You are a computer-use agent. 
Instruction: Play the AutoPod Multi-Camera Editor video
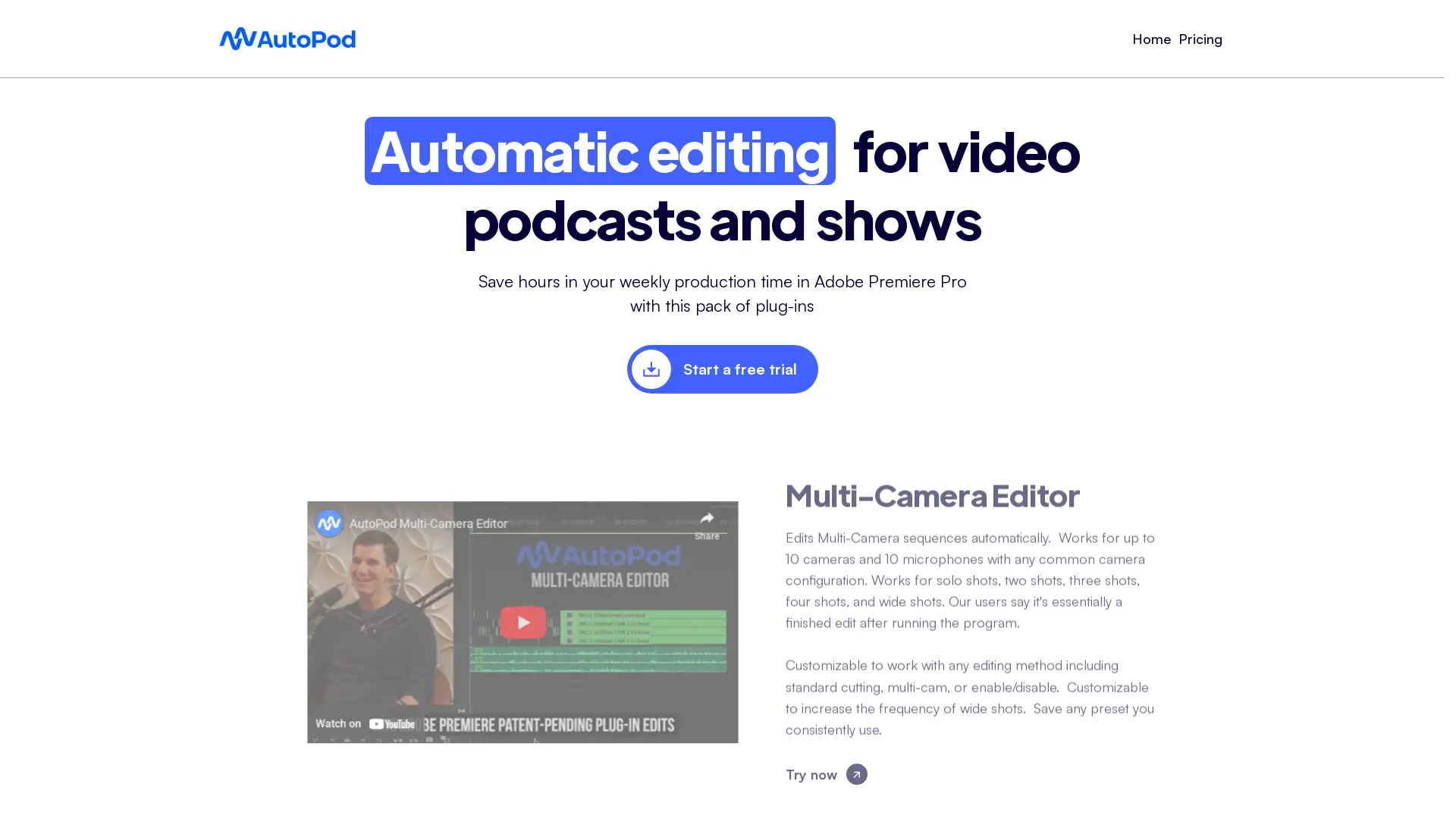[522, 622]
